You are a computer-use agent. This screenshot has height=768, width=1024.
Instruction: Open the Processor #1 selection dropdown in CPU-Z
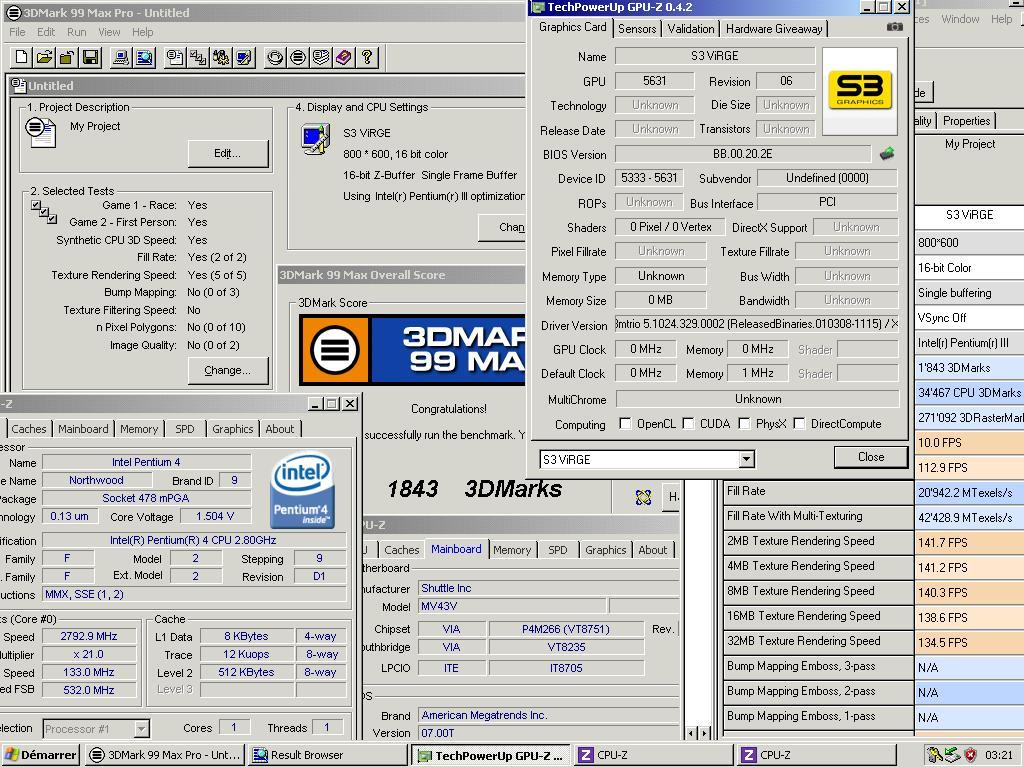point(141,728)
